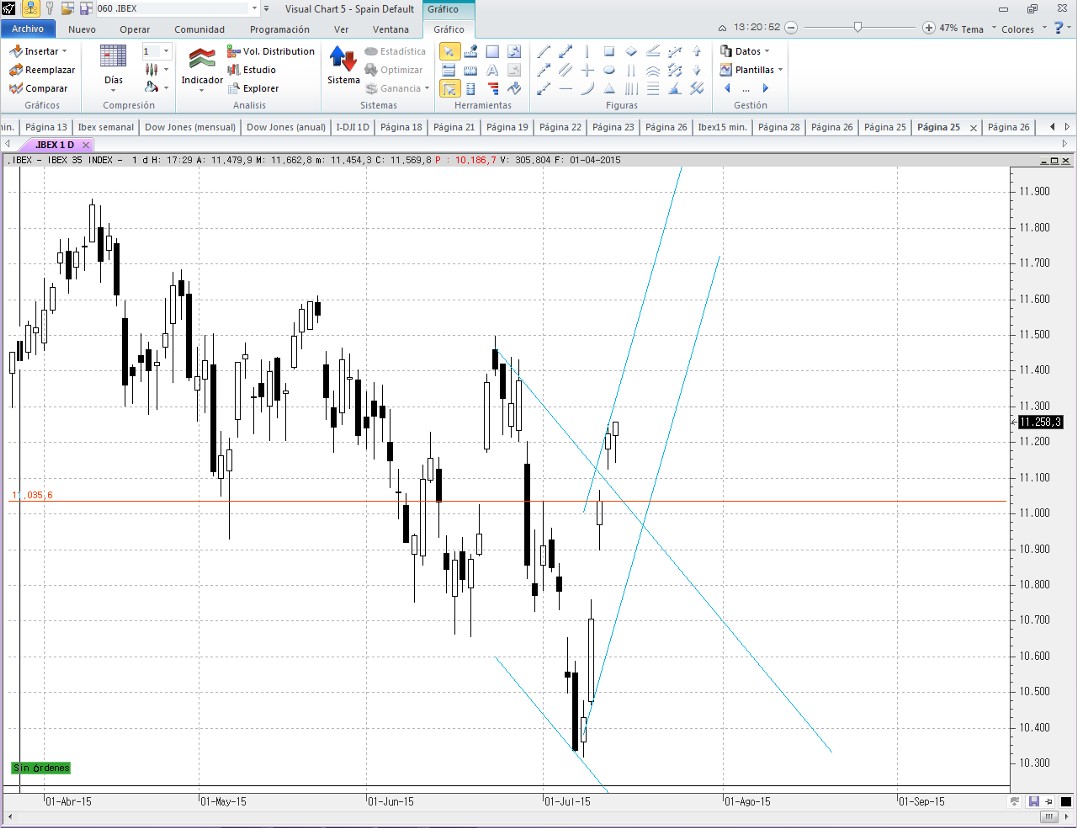Open the Indicador dropdown list
This screenshot has height=828, width=1079.
(202, 70)
